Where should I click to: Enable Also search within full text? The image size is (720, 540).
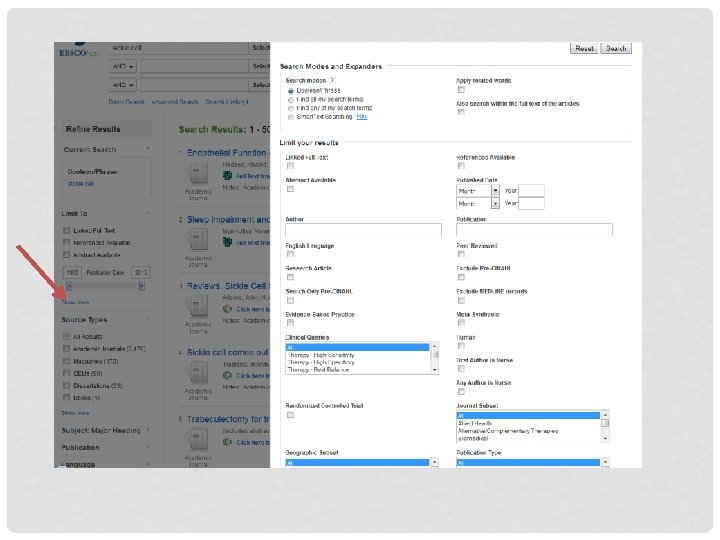pyautogui.click(x=461, y=112)
